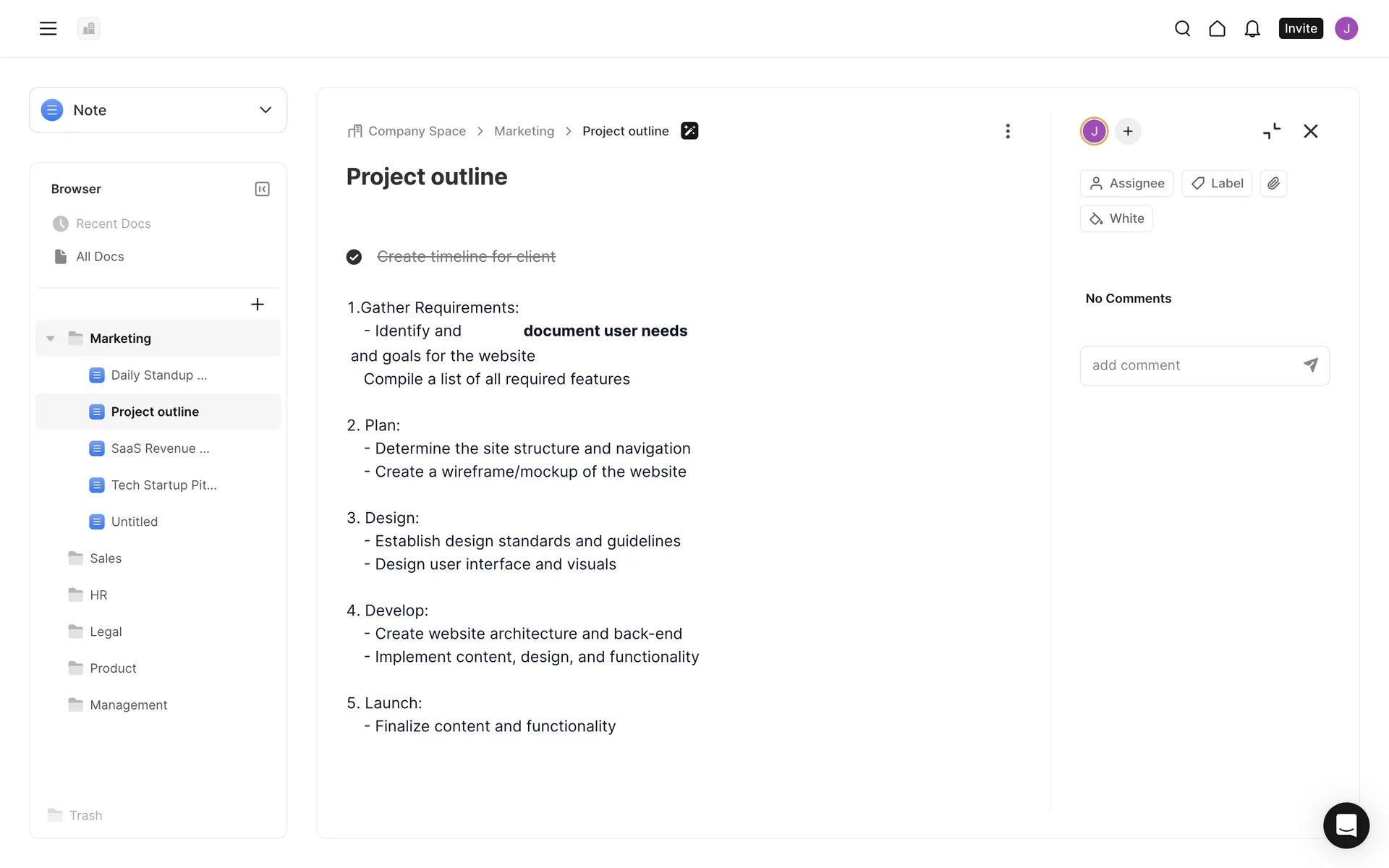Screen dimensions: 1389x868
Task: Open the Assignee selector
Action: click(x=1126, y=183)
